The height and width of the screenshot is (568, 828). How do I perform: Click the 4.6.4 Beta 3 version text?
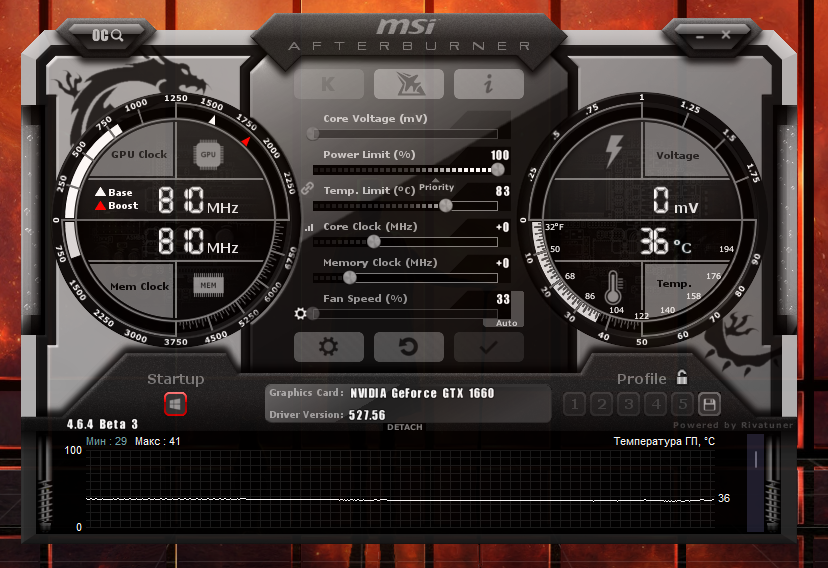click(102, 424)
